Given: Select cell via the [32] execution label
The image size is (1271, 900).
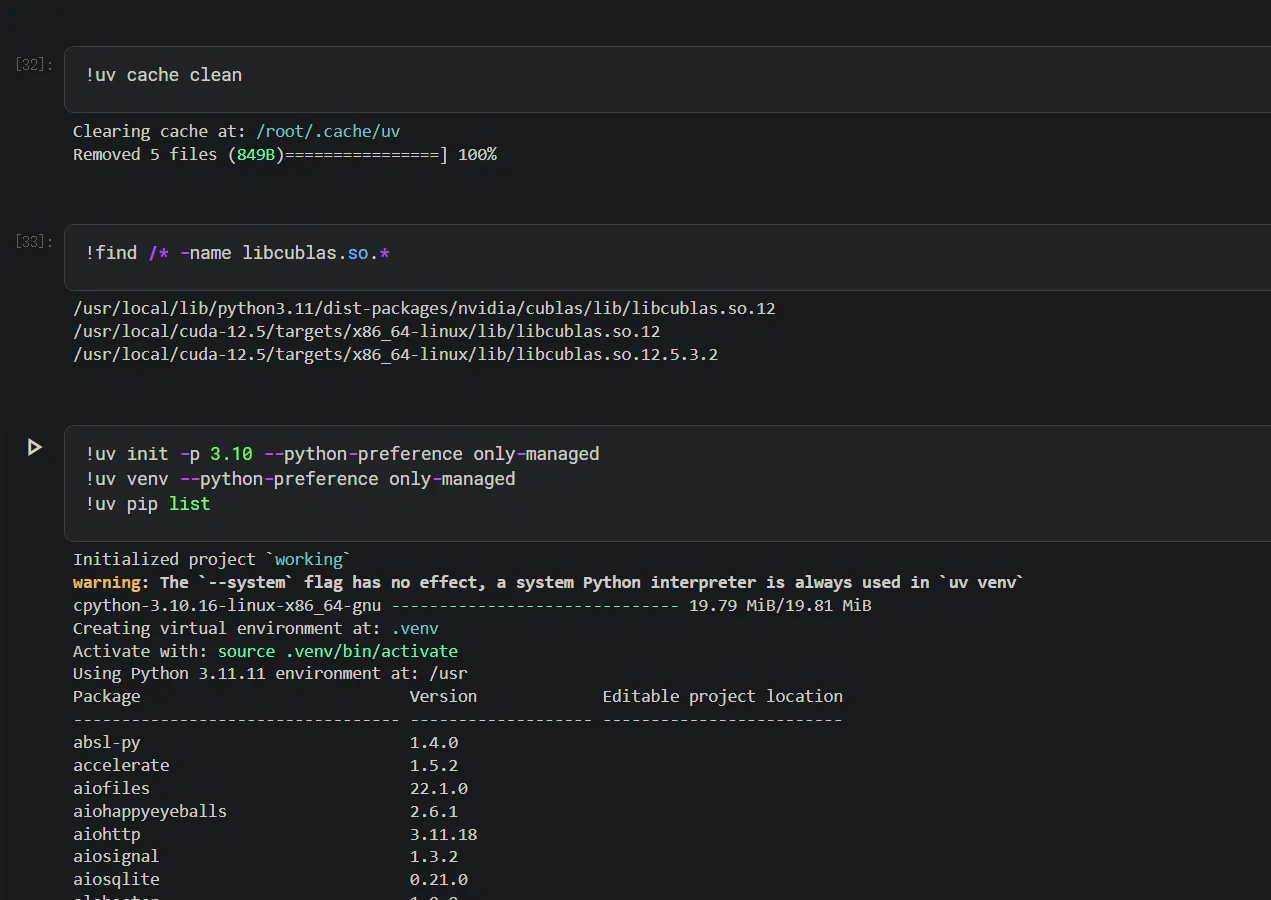Looking at the screenshot, I should coord(34,65).
